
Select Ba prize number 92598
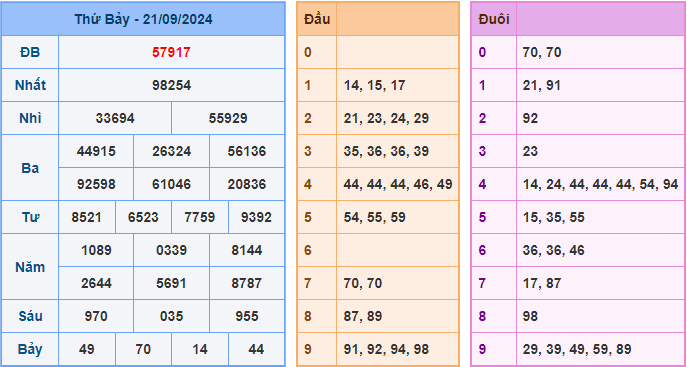click(x=96, y=184)
